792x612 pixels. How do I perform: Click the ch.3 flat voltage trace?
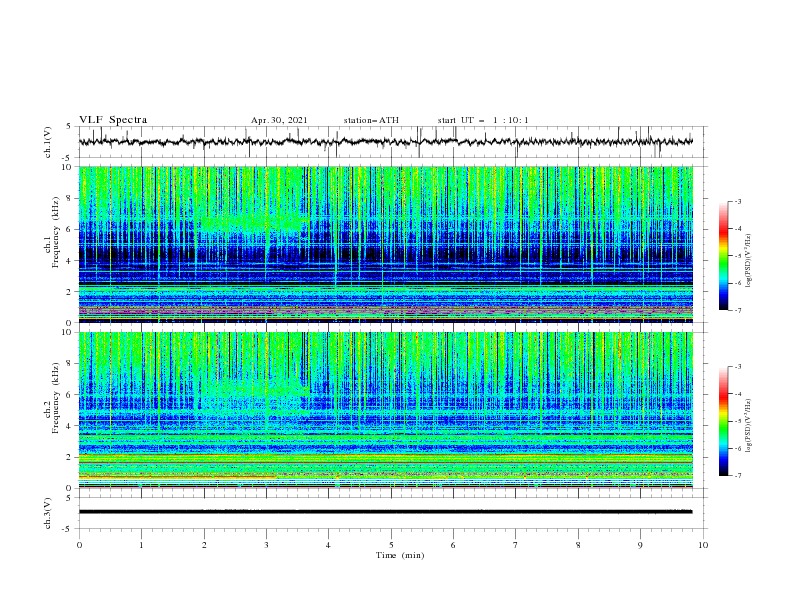click(x=385, y=512)
